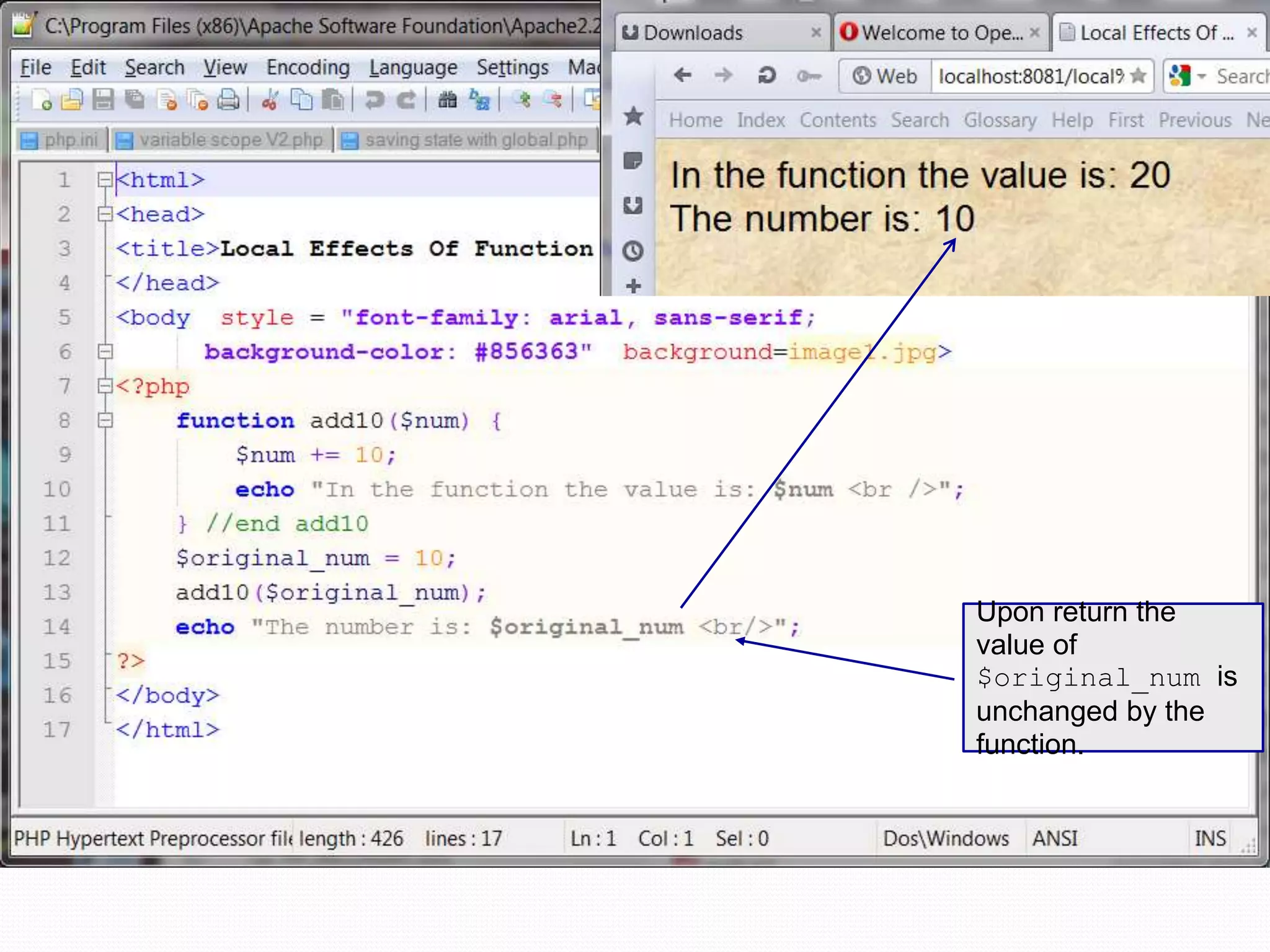This screenshot has width=1270, height=952.
Task: Zoom out using the magnifier minus icon
Action: (553, 100)
